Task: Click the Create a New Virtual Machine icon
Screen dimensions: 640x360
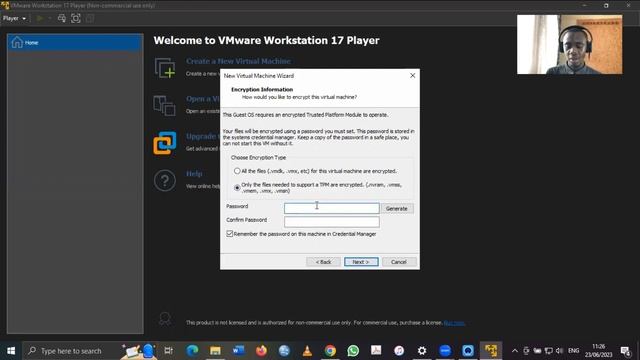Action: 165,68
